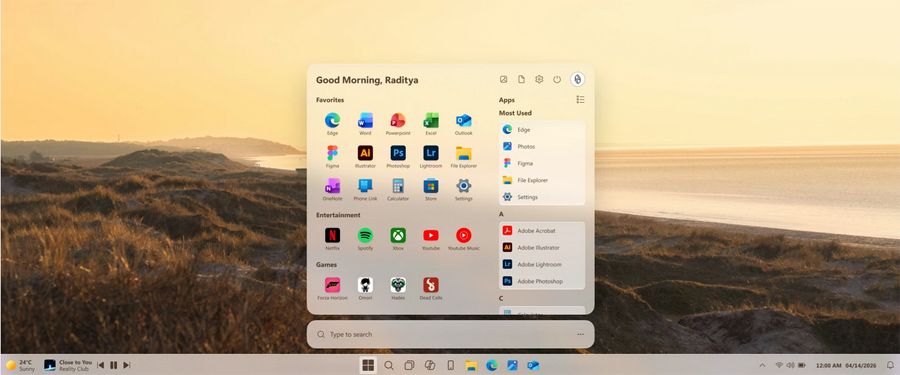900x375 pixels.
Task: Open Outlook from the taskbar
Action: click(533, 365)
